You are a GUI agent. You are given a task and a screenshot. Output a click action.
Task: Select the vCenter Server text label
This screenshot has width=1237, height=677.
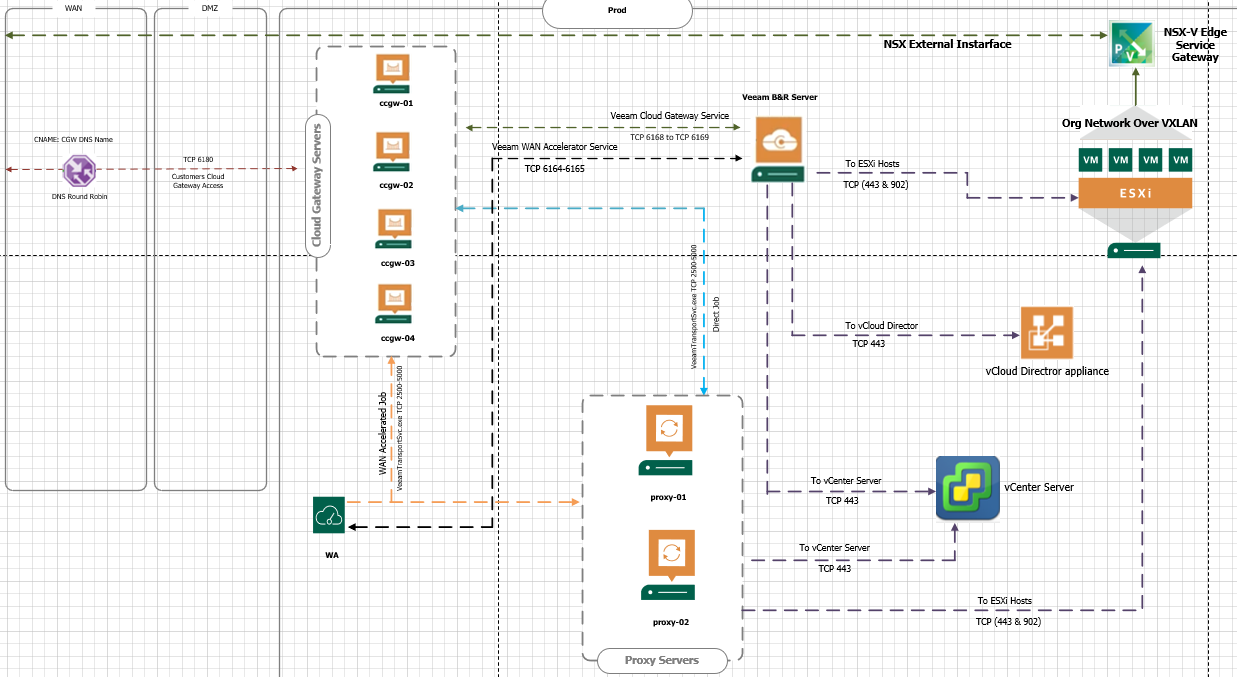(x=1039, y=488)
